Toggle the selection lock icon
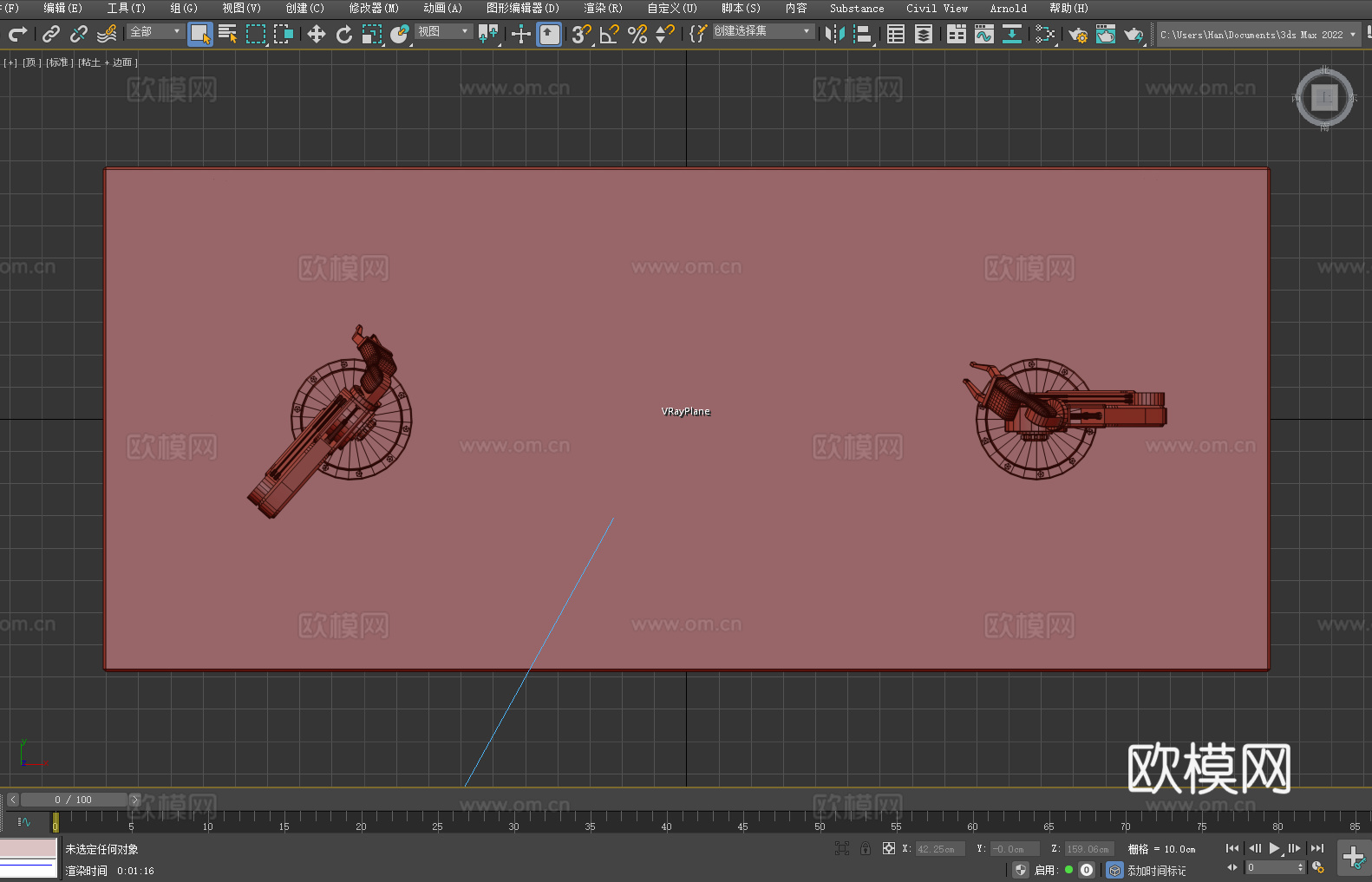 (866, 848)
